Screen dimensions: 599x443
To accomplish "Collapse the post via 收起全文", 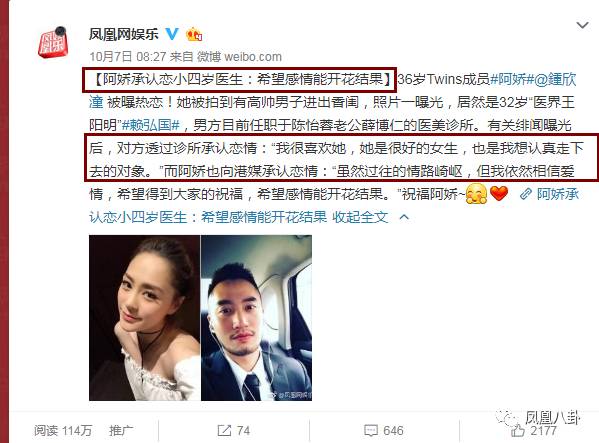I will 360,217.
